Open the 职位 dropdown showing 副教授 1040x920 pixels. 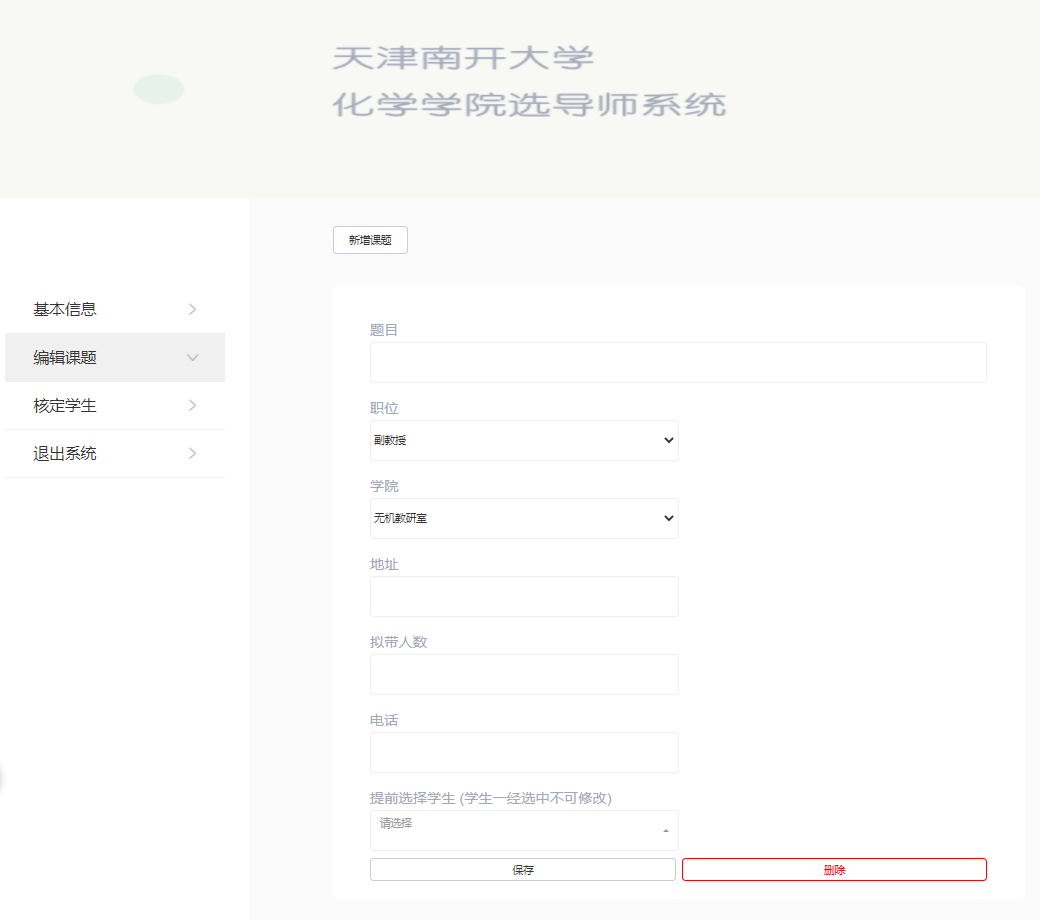coord(524,440)
